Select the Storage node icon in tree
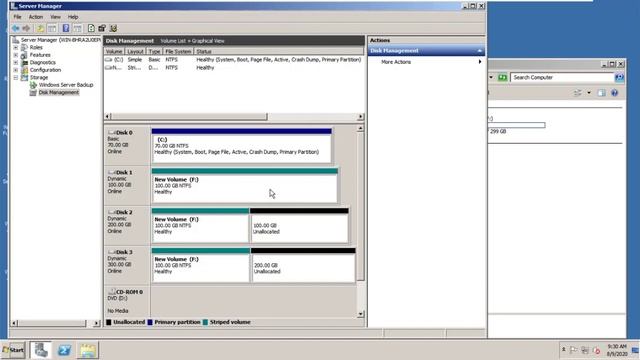640x360 pixels. pos(24,77)
